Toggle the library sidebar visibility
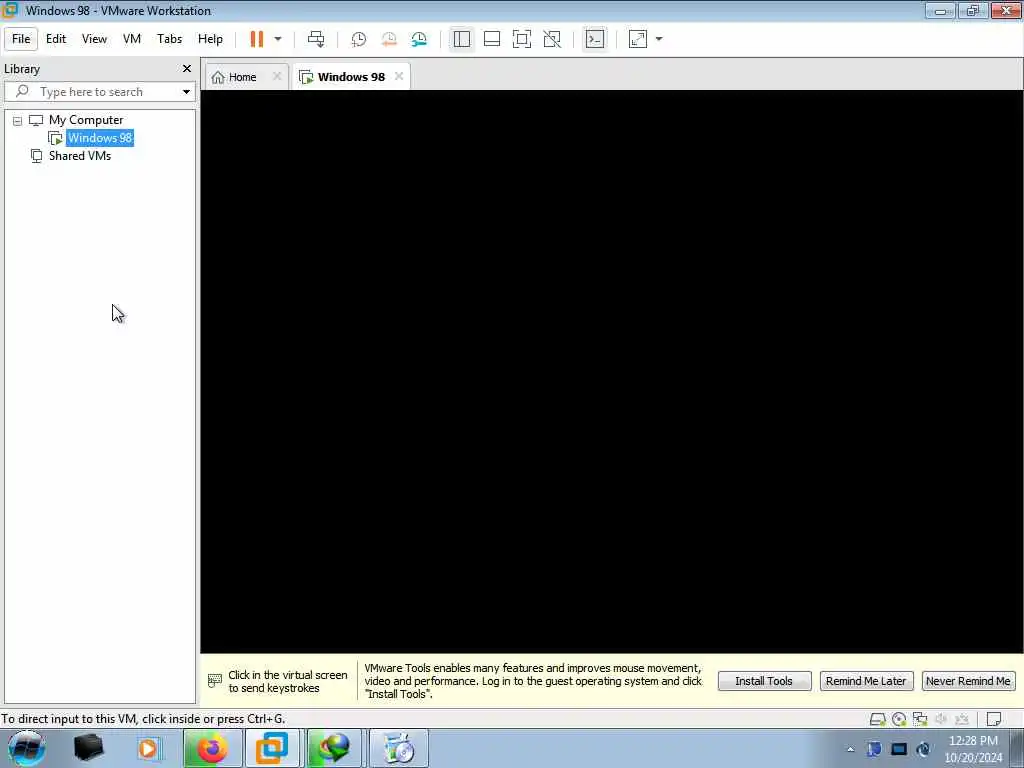The height and width of the screenshot is (768, 1024). pos(462,39)
